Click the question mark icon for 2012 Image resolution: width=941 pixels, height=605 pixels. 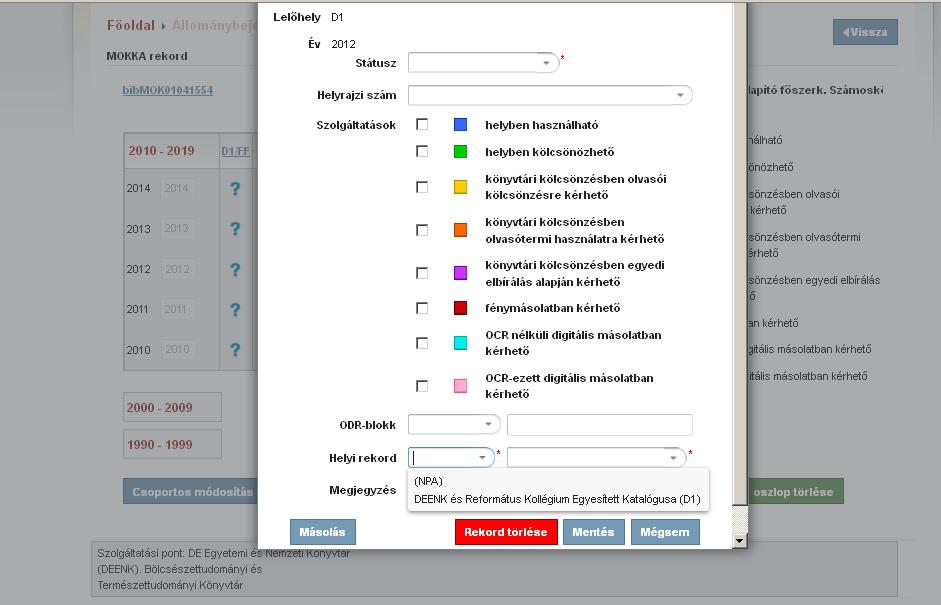coord(235,270)
